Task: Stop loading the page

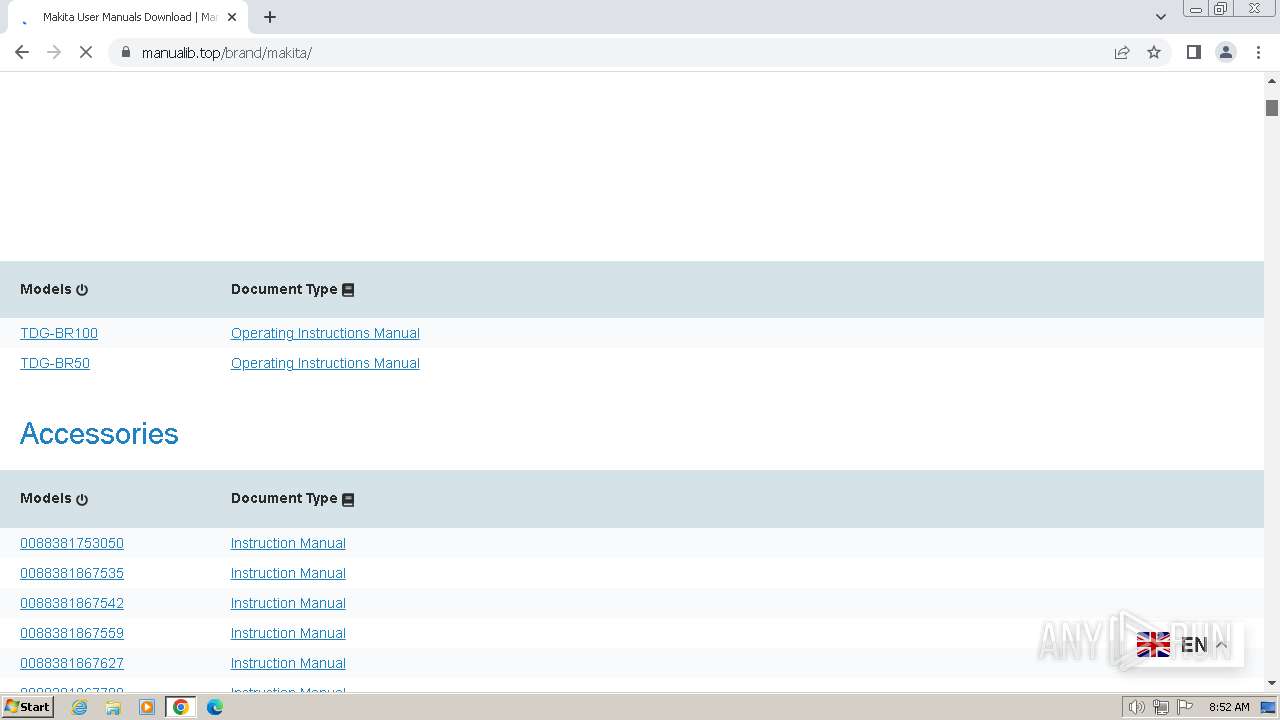Action: coord(86,52)
